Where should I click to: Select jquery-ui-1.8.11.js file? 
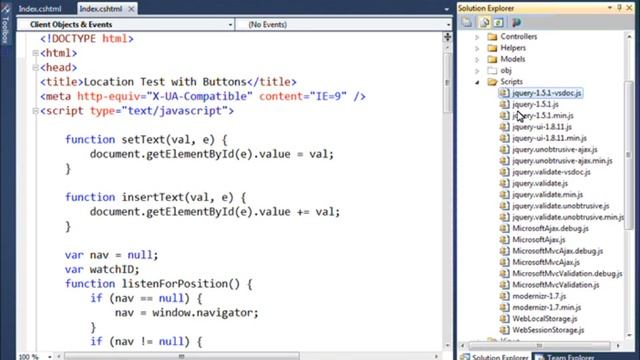tap(542, 127)
